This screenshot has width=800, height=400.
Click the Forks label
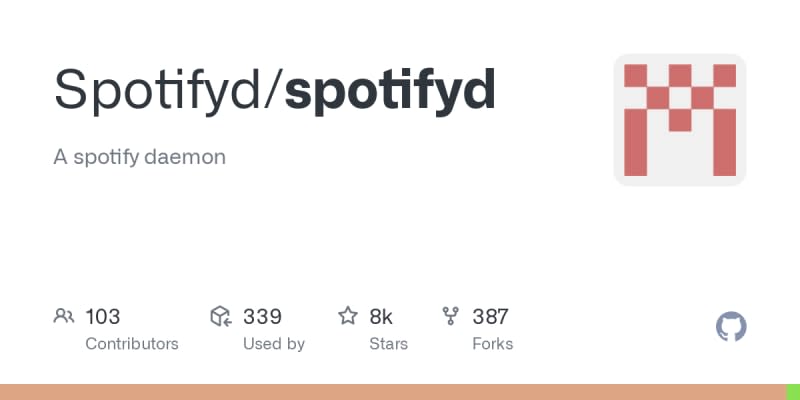click(x=492, y=343)
